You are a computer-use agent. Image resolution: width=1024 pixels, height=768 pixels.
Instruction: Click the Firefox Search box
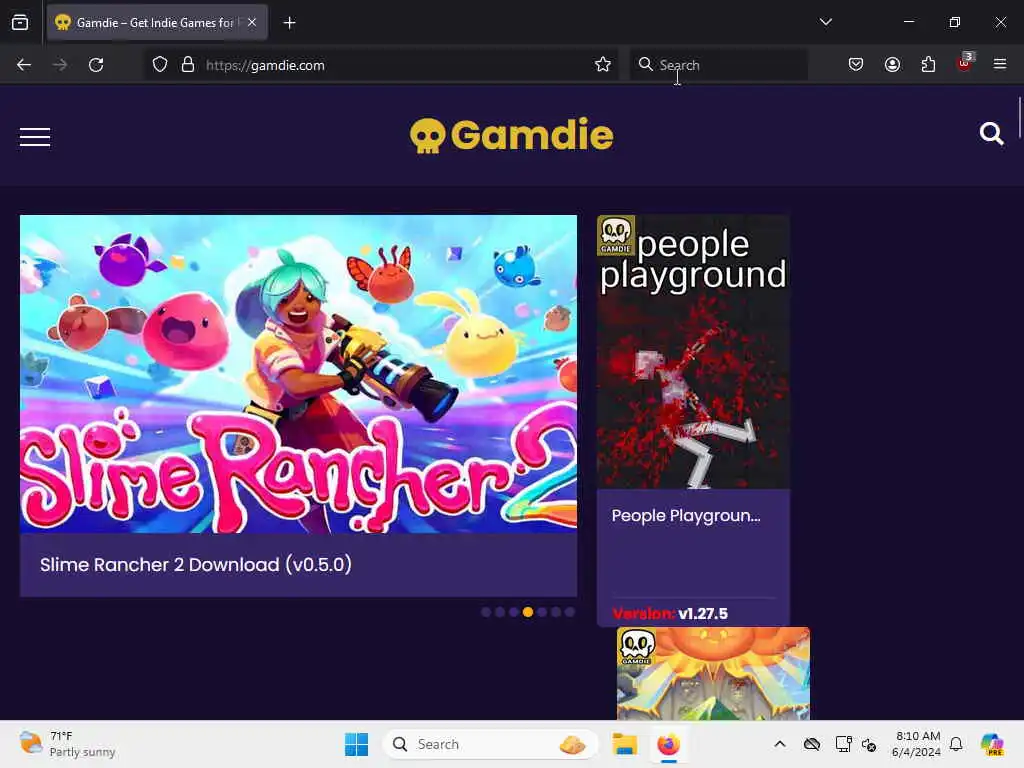[x=718, y=65]
